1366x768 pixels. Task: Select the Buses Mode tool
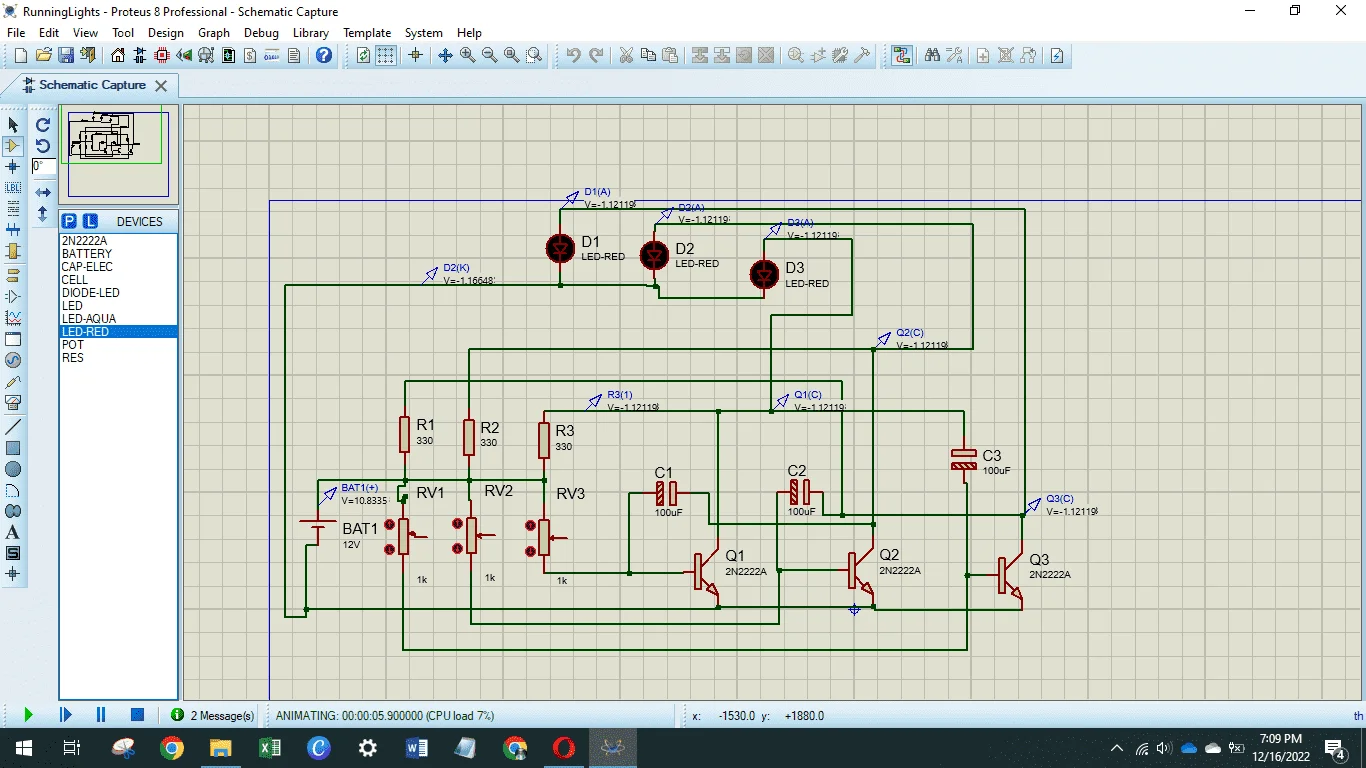coord(13,230)
